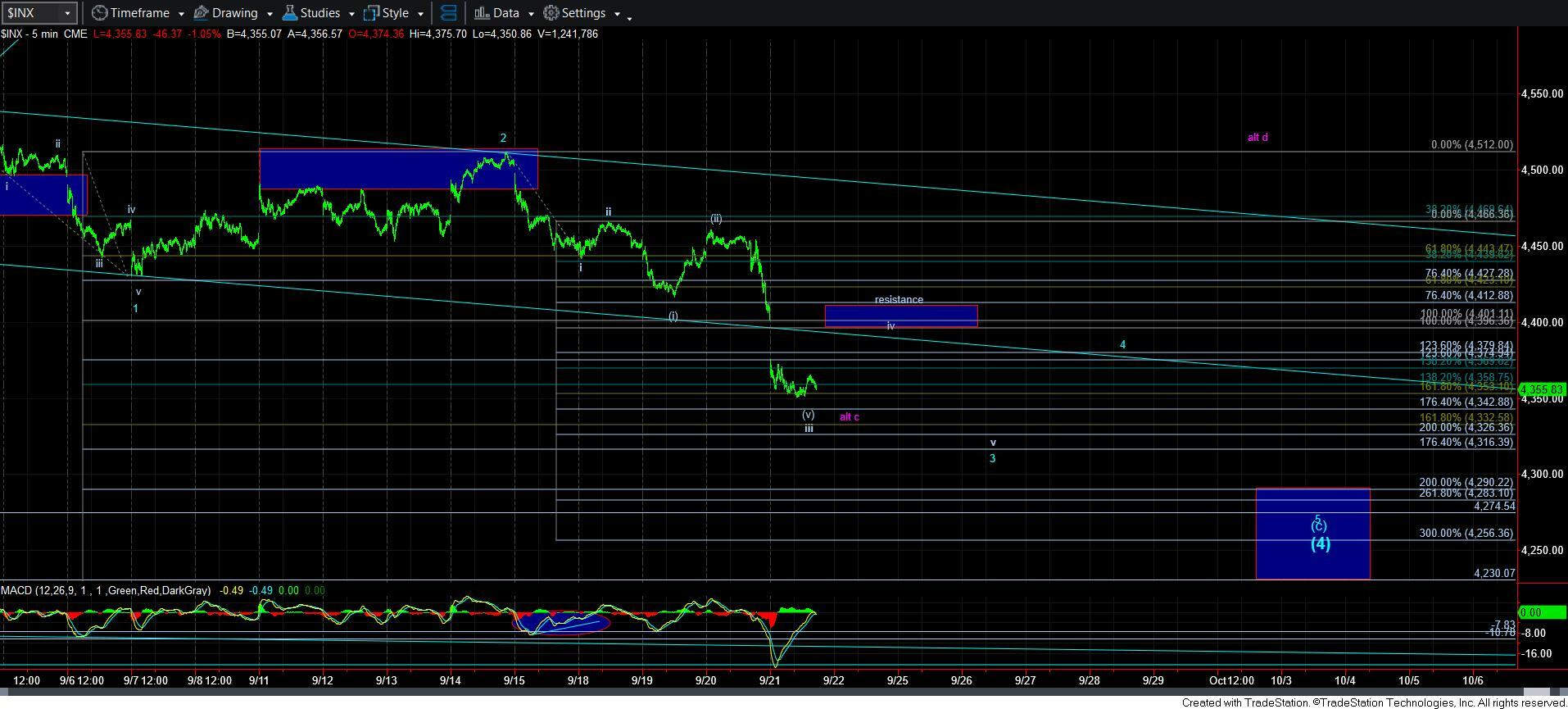Click the Hi=4,375.70 value
This screenshot has width=1568, height=709.
437,34
